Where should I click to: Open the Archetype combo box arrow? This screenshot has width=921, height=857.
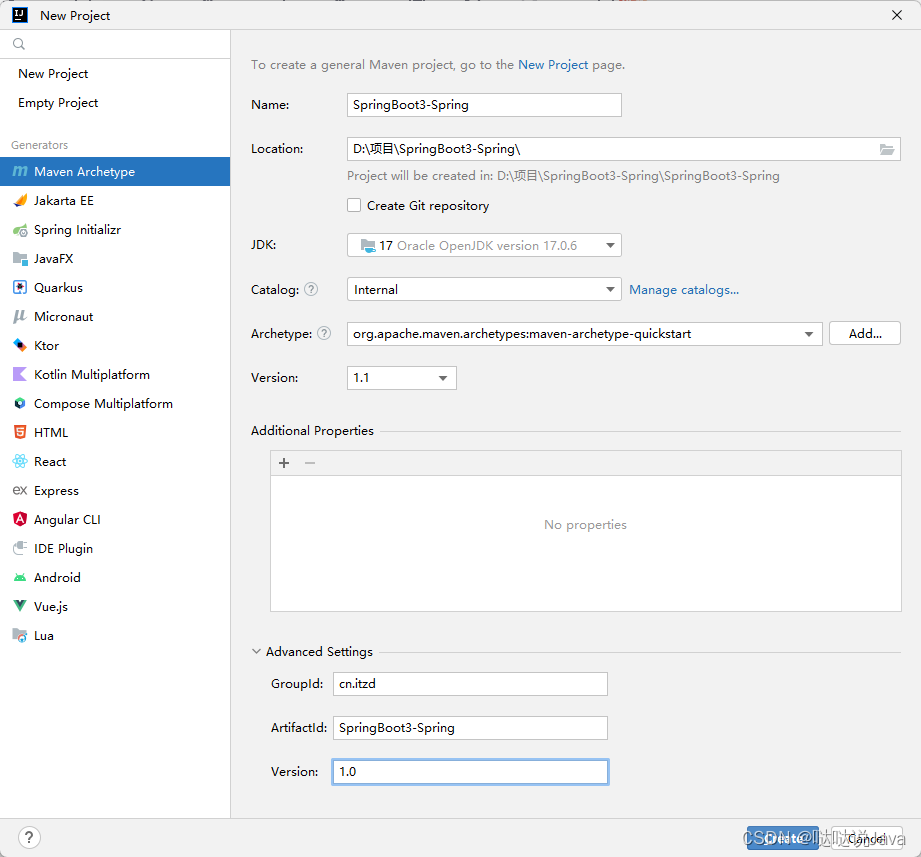[x=809, y=334]
